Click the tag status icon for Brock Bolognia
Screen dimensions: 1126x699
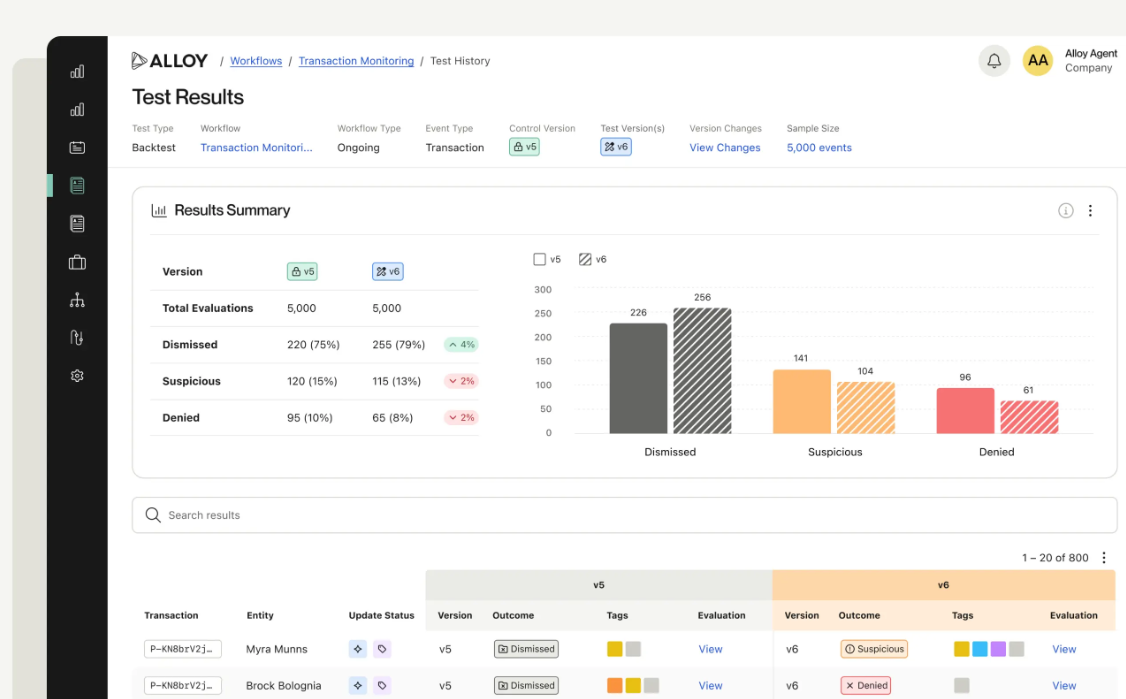(382, 685)
